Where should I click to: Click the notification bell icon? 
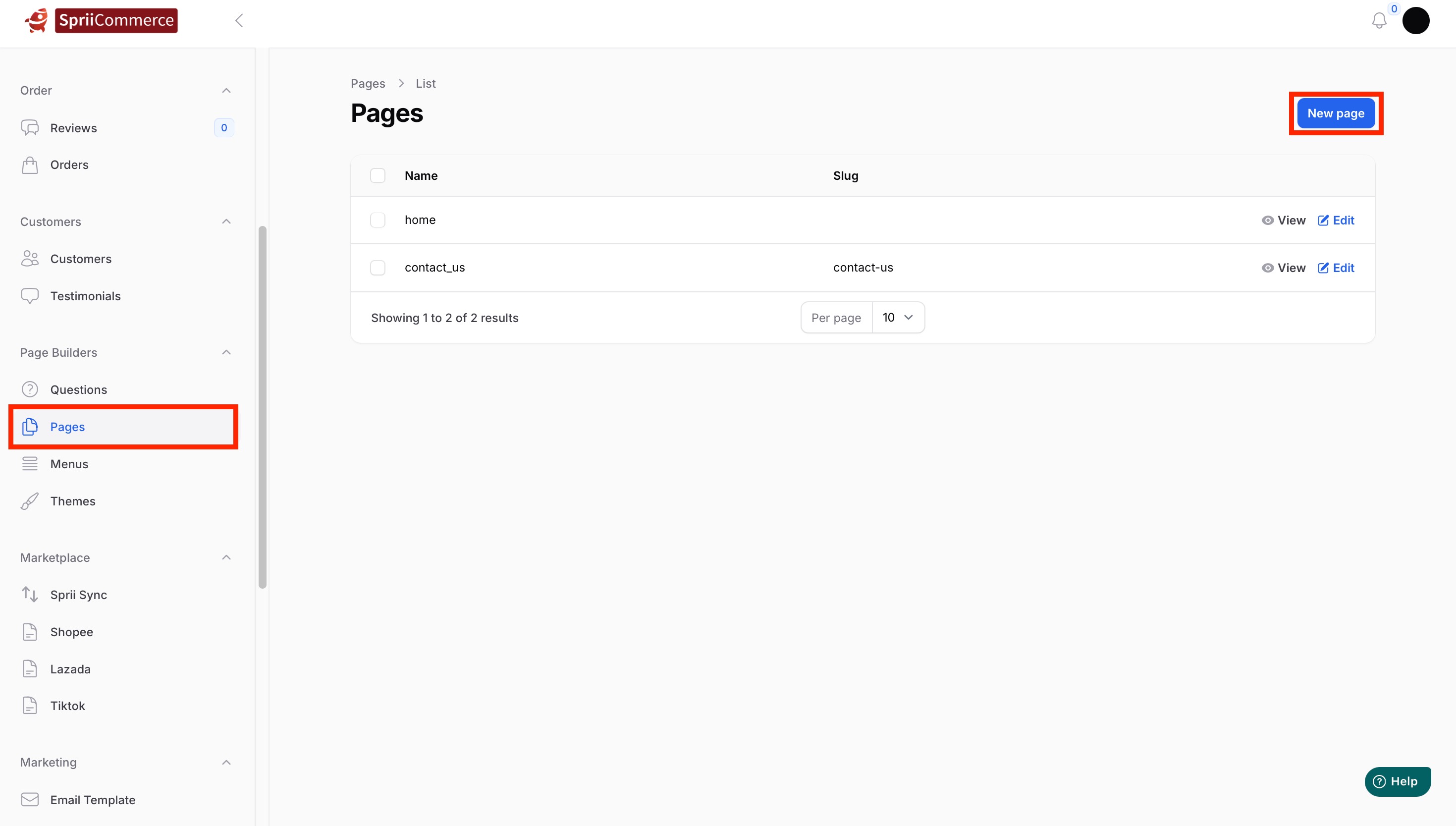(x=1379, y=21)
